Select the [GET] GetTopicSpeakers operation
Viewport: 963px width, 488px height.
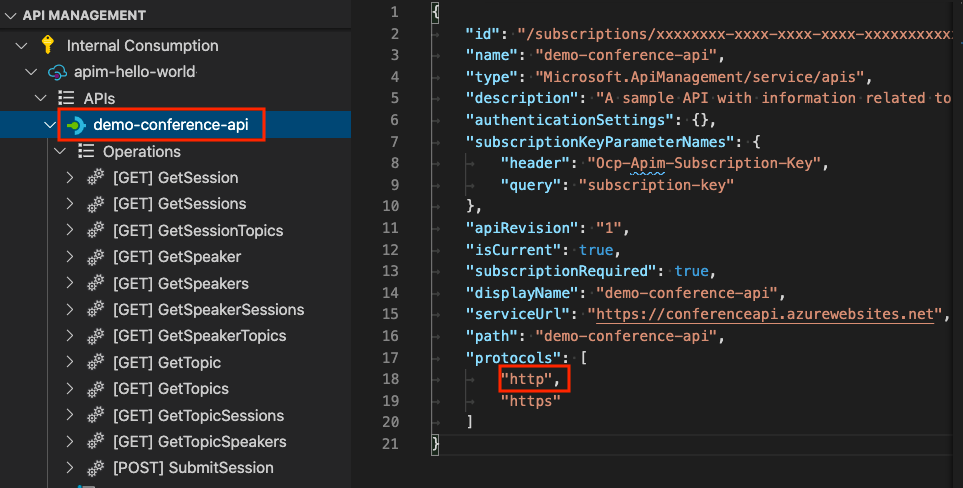(200, 441)
